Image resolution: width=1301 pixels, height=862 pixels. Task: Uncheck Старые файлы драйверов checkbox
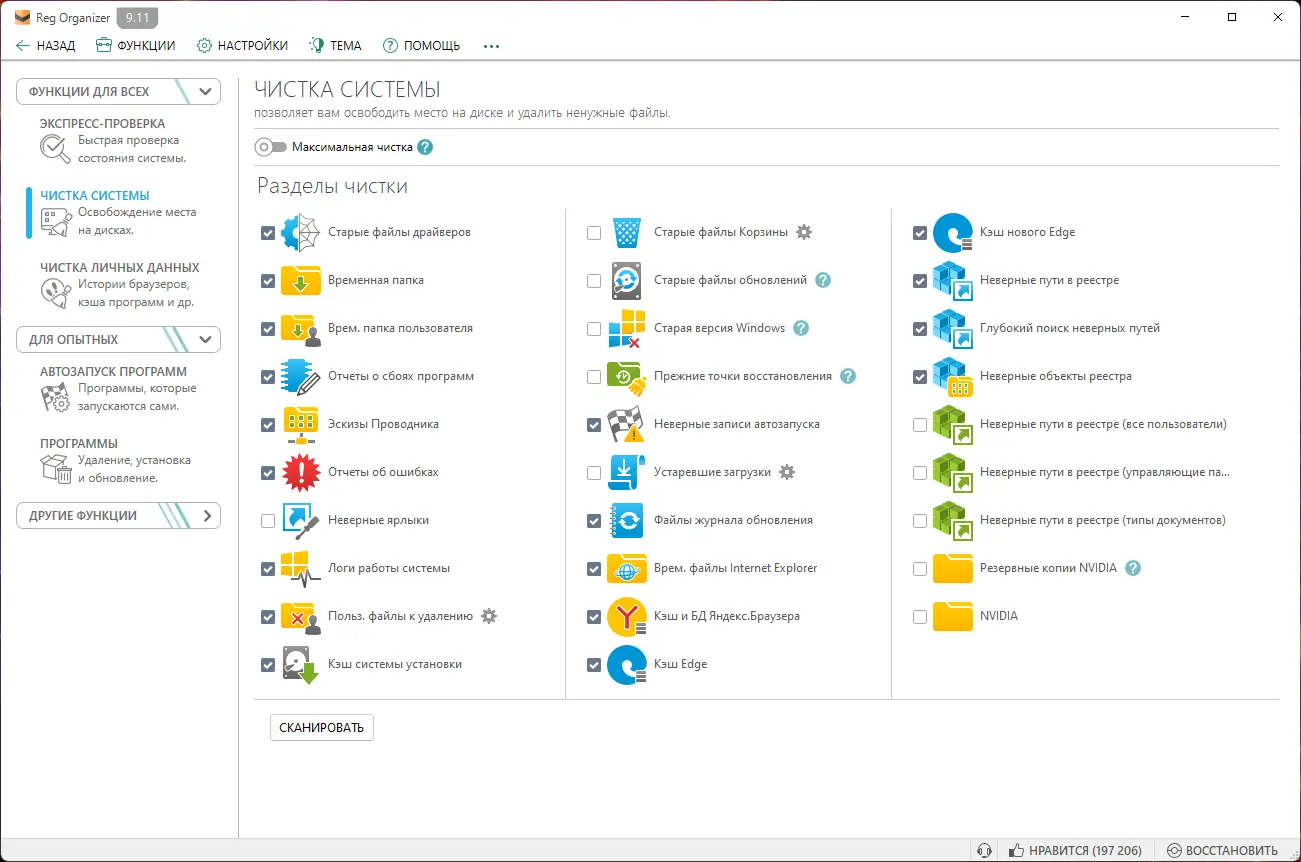pos(268,233)
